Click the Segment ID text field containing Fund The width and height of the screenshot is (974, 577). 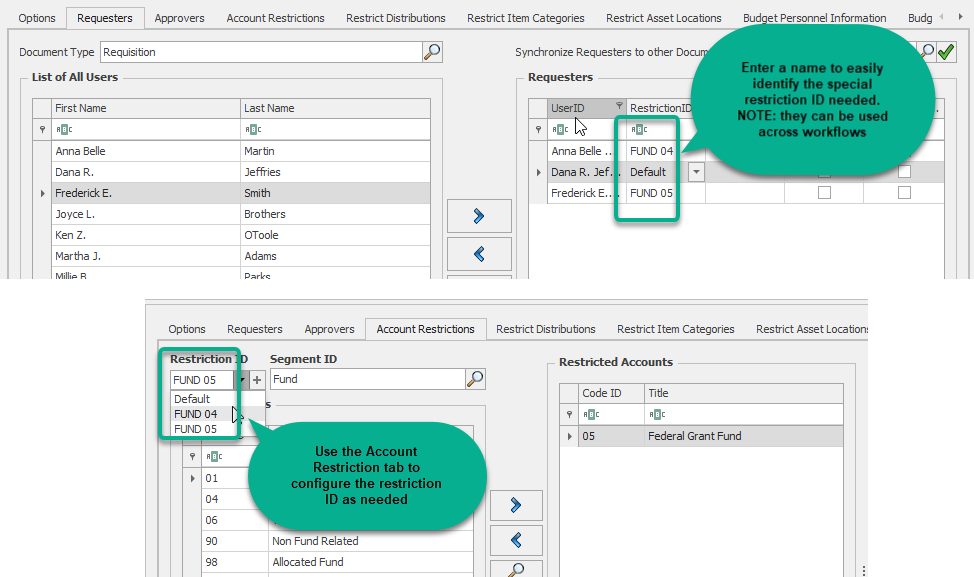(x=366, y=380)
